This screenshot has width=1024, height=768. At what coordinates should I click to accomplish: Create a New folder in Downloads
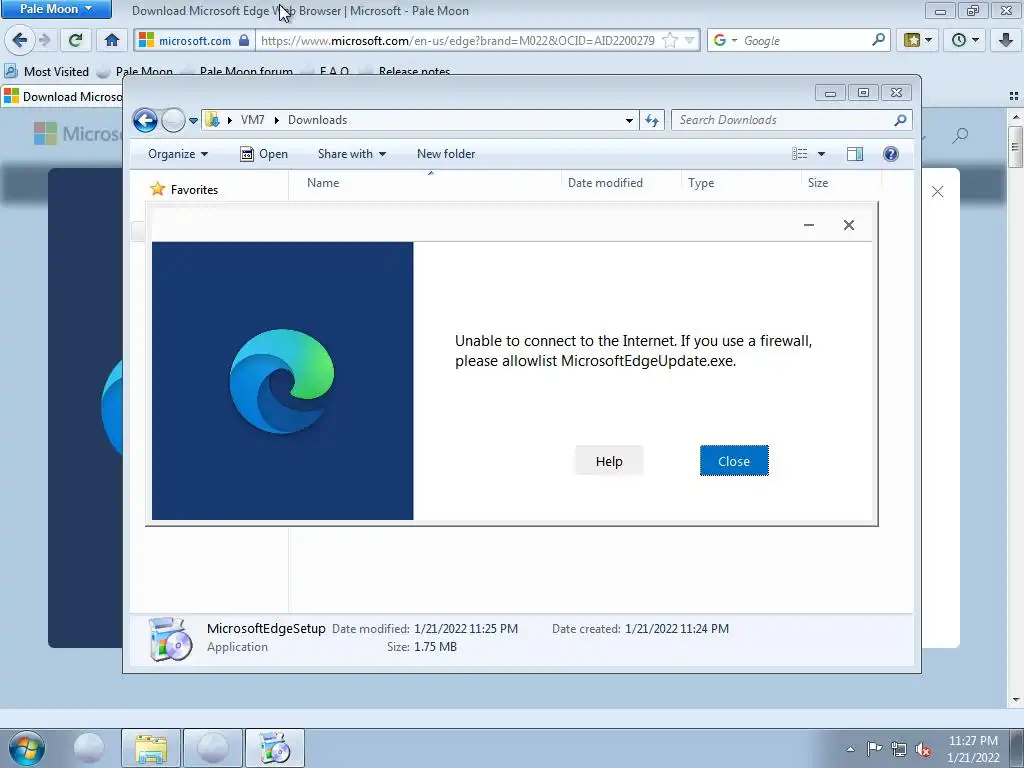pos(446,153)
